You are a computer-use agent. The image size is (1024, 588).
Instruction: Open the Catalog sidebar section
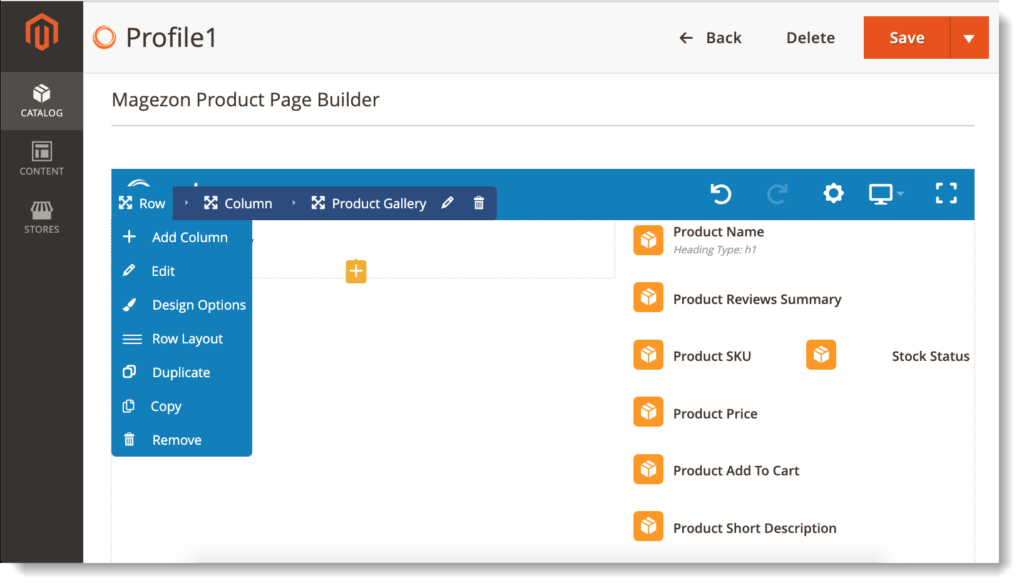[42, 101]
